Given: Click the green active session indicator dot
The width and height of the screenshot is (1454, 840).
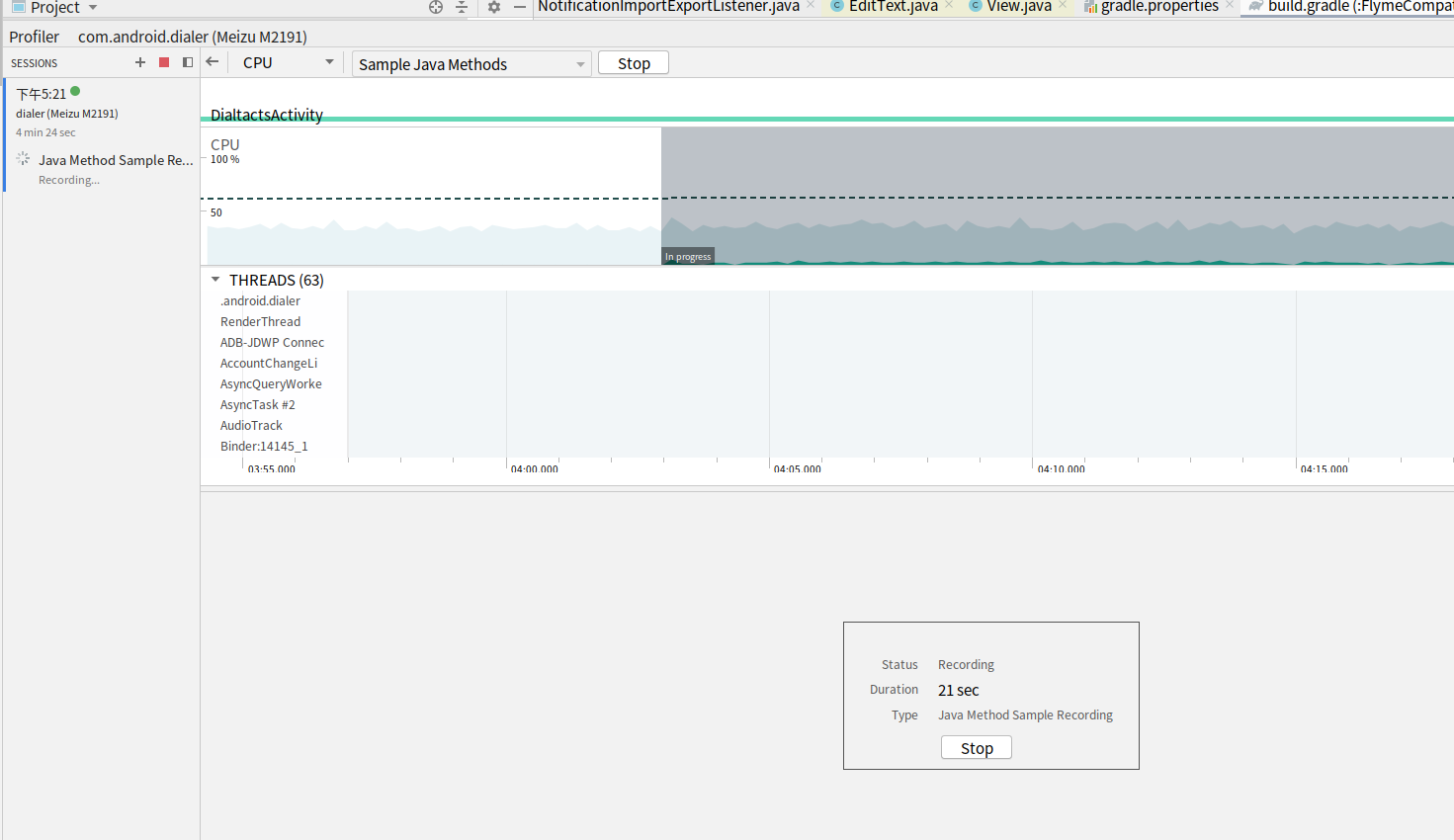Looking at the screenshot, I should coord(75,92).
